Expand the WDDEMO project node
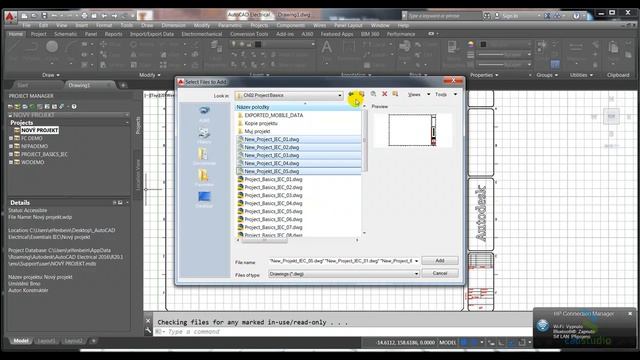This screenshot has height=360, width=640. tap(11, 162)
